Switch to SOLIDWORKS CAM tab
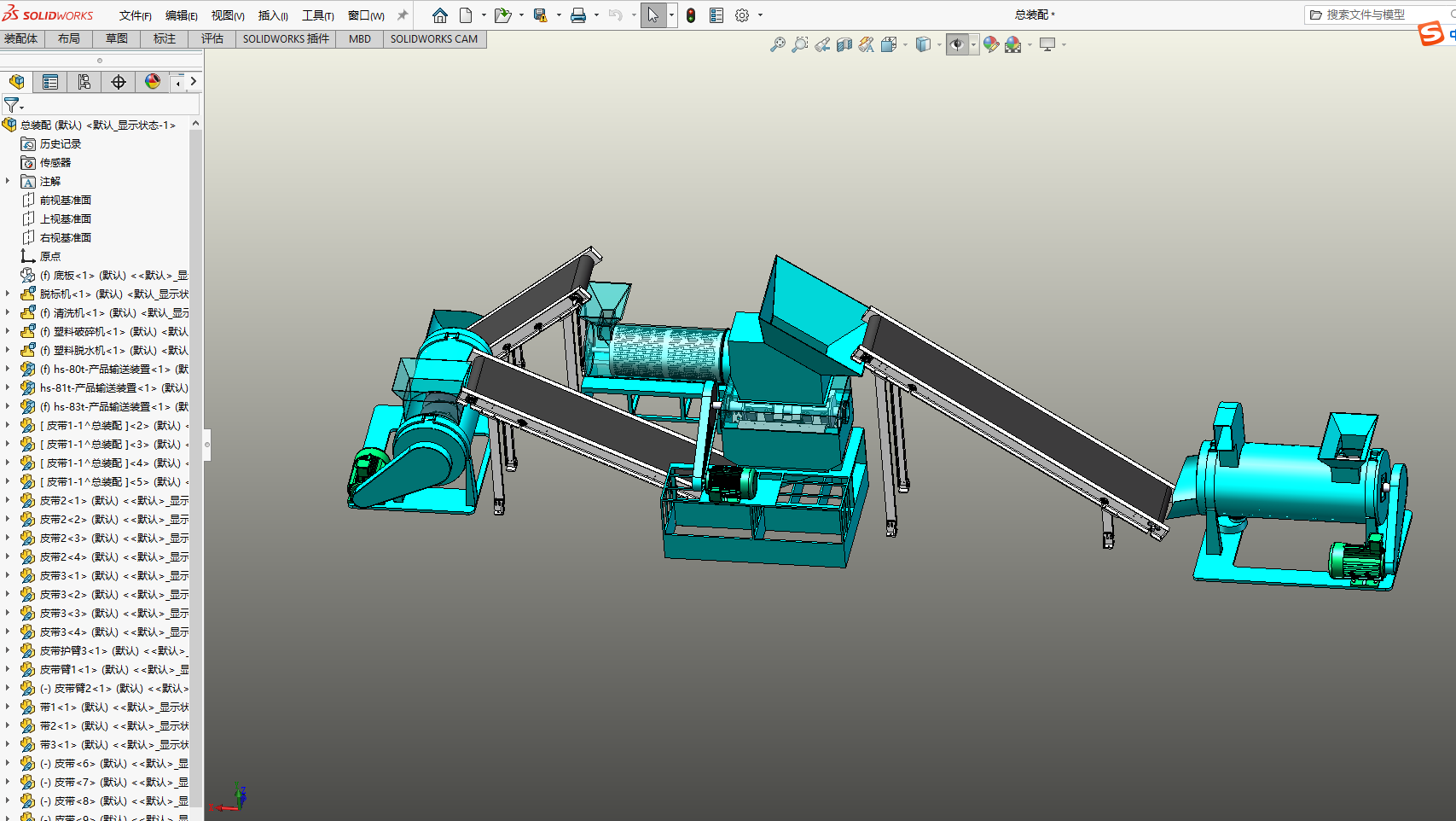Viewport: 1456px width, 821px height. 434,39
